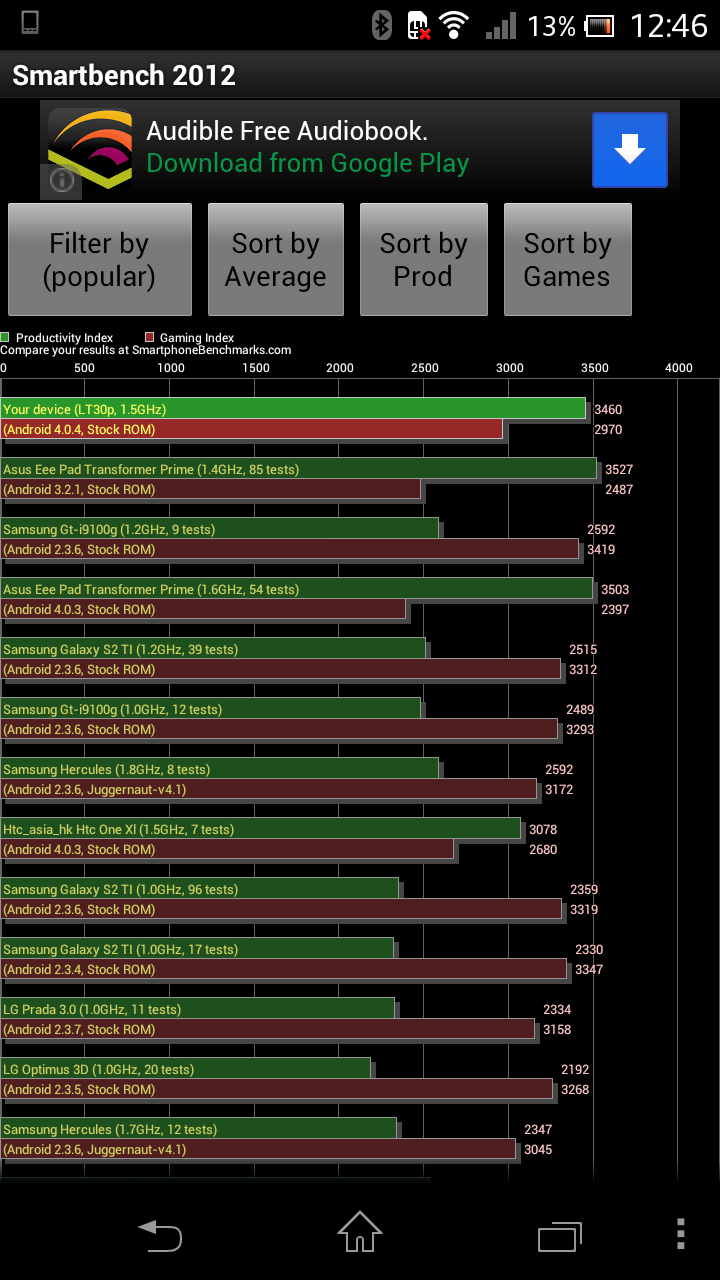This screenshot has width=720, height=1280.
Task: Select the Sort by Prod button
Action: pyautogui.click(x=424, y=260)
